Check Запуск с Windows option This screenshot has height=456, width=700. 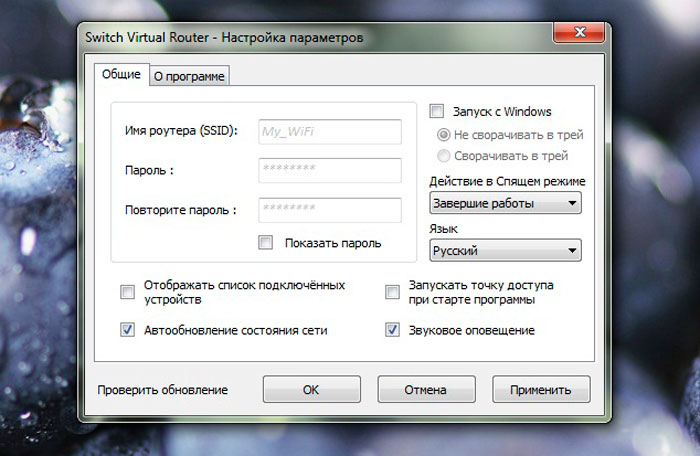pos(437,111)
